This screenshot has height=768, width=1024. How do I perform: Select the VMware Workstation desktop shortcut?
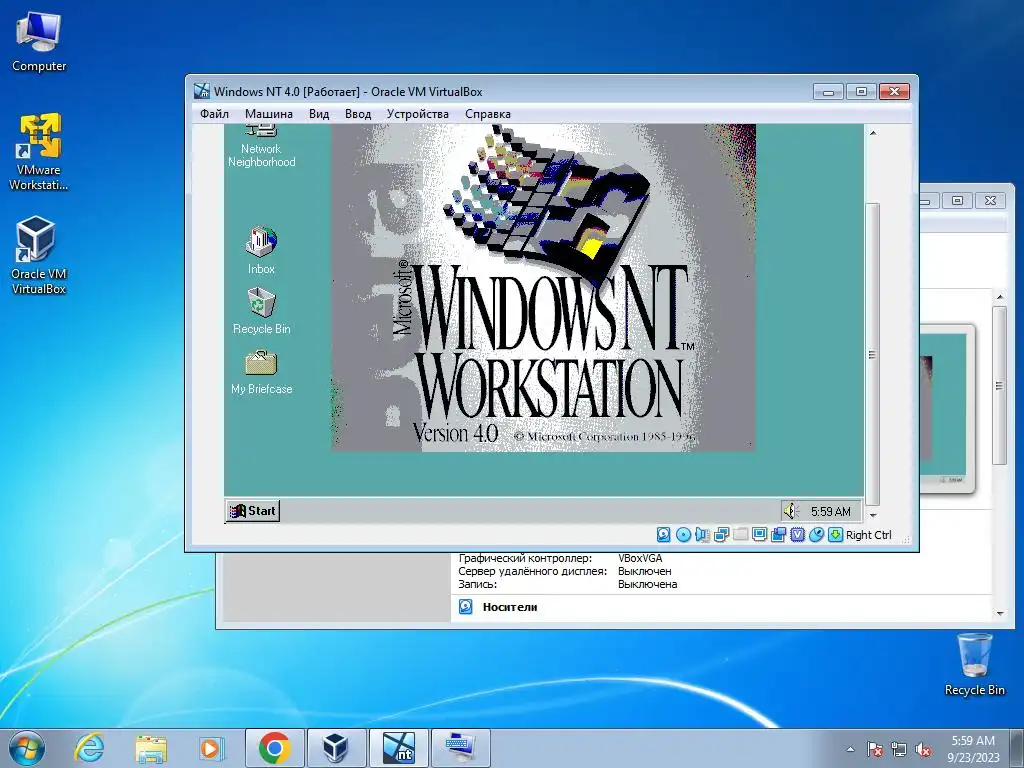(x=39, y=152)
